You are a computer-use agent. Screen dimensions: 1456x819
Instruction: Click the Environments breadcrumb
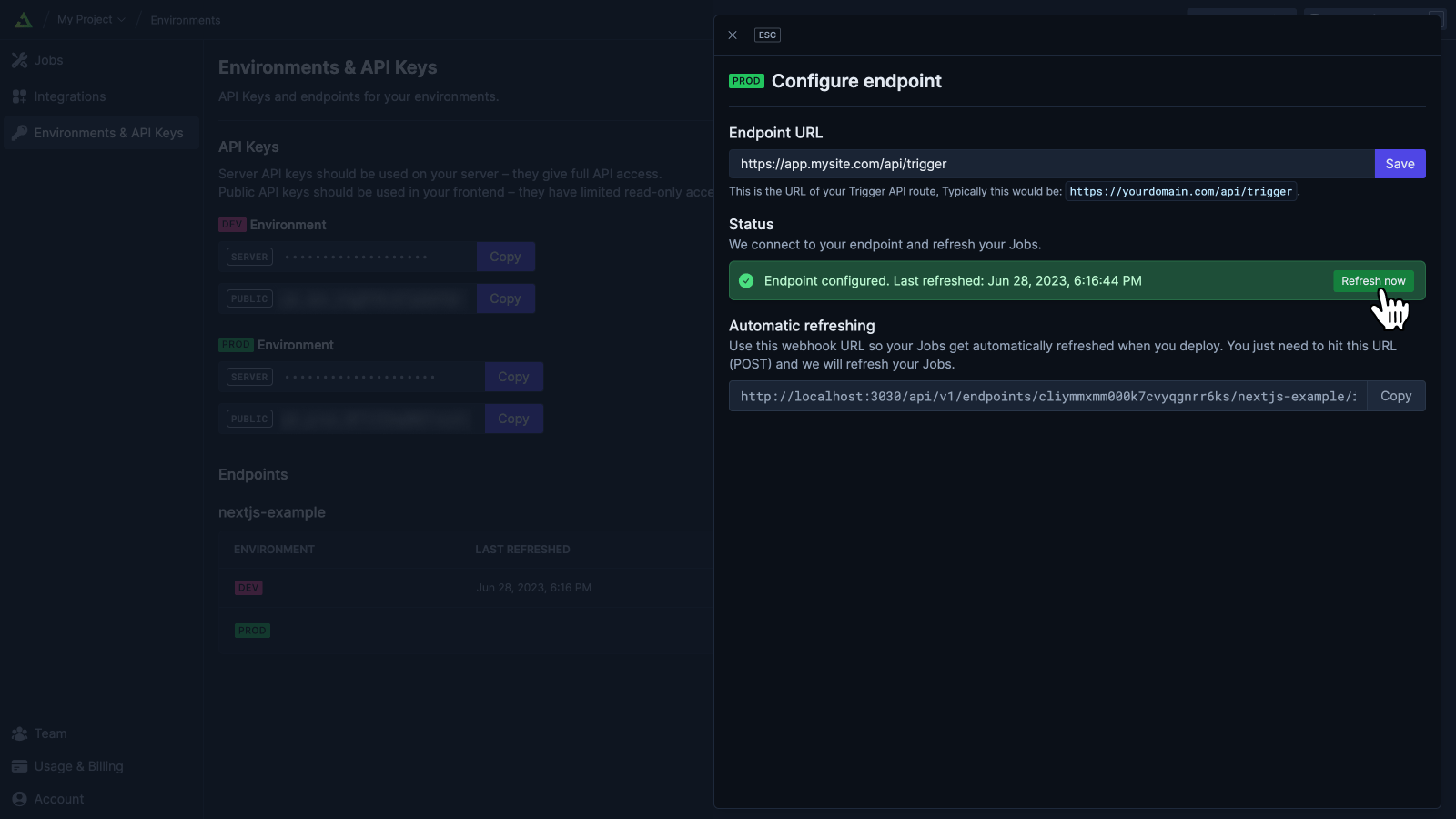[x=186, y=20]
